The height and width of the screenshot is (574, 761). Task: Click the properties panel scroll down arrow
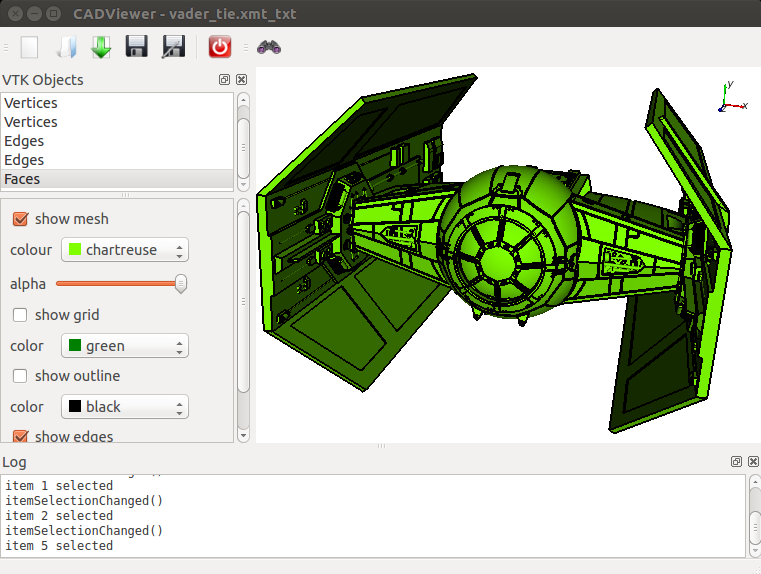pos(243,435)
